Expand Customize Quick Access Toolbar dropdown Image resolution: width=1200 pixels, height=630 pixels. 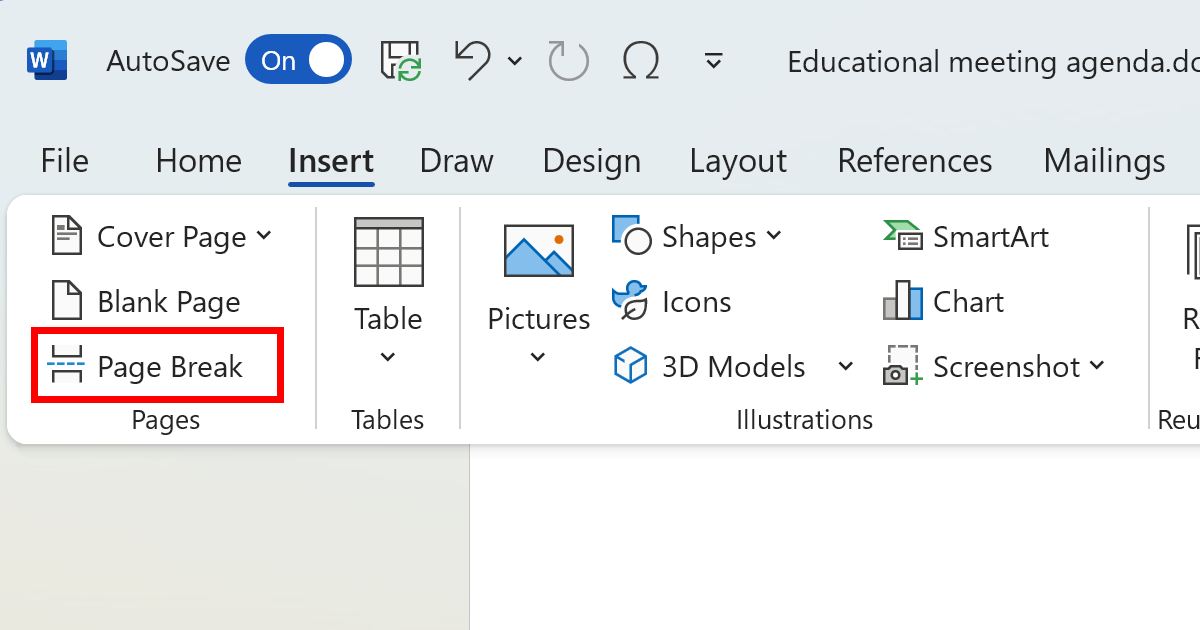713,62
